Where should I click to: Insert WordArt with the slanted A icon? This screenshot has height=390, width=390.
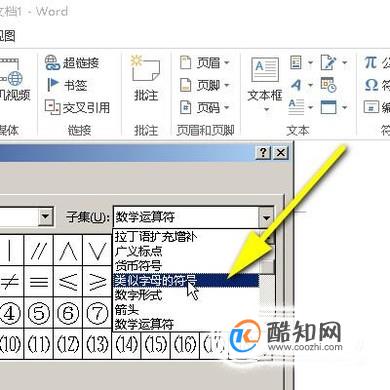pos(296,85)
